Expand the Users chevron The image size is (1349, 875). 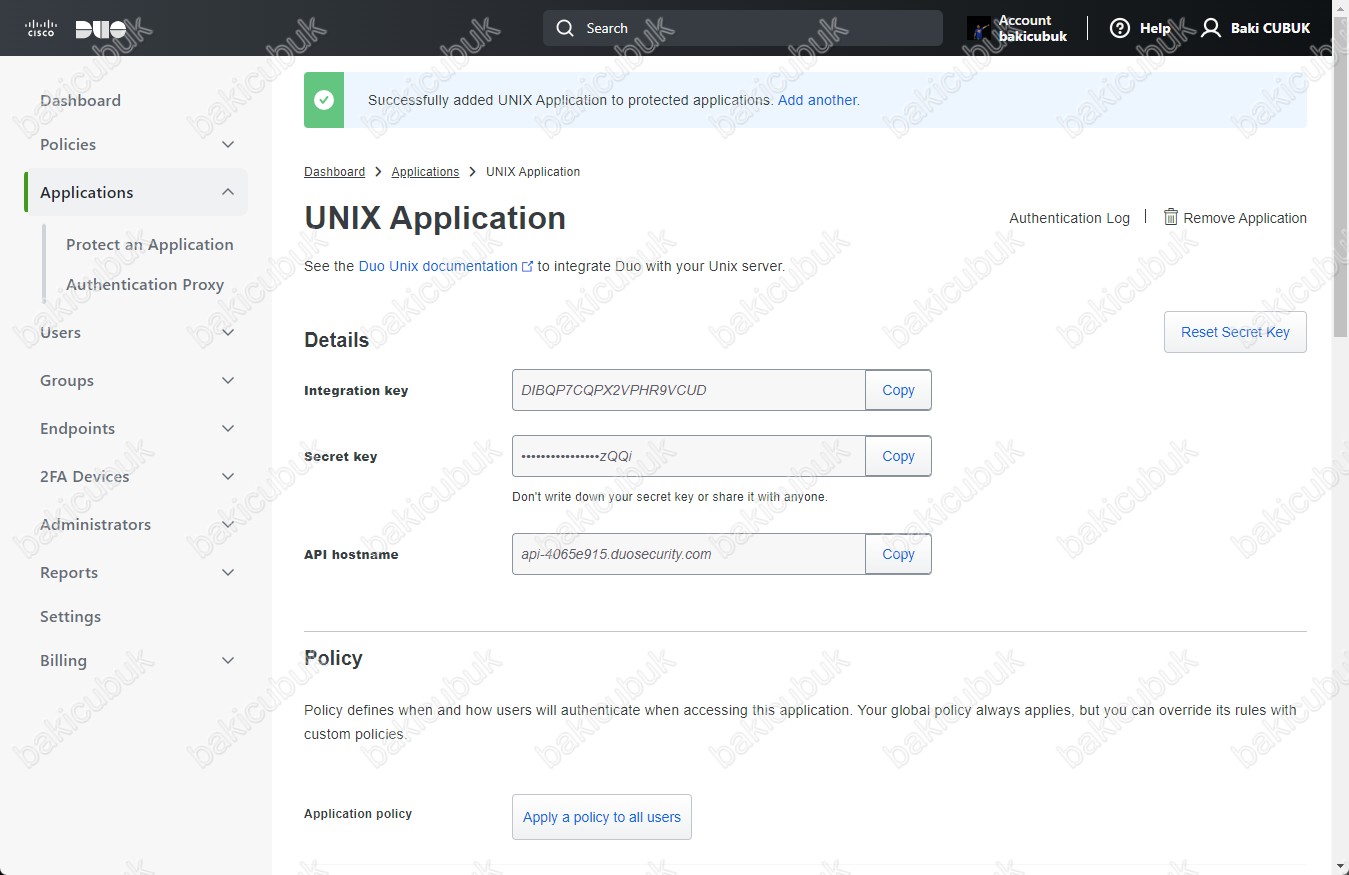pos(228,333)
